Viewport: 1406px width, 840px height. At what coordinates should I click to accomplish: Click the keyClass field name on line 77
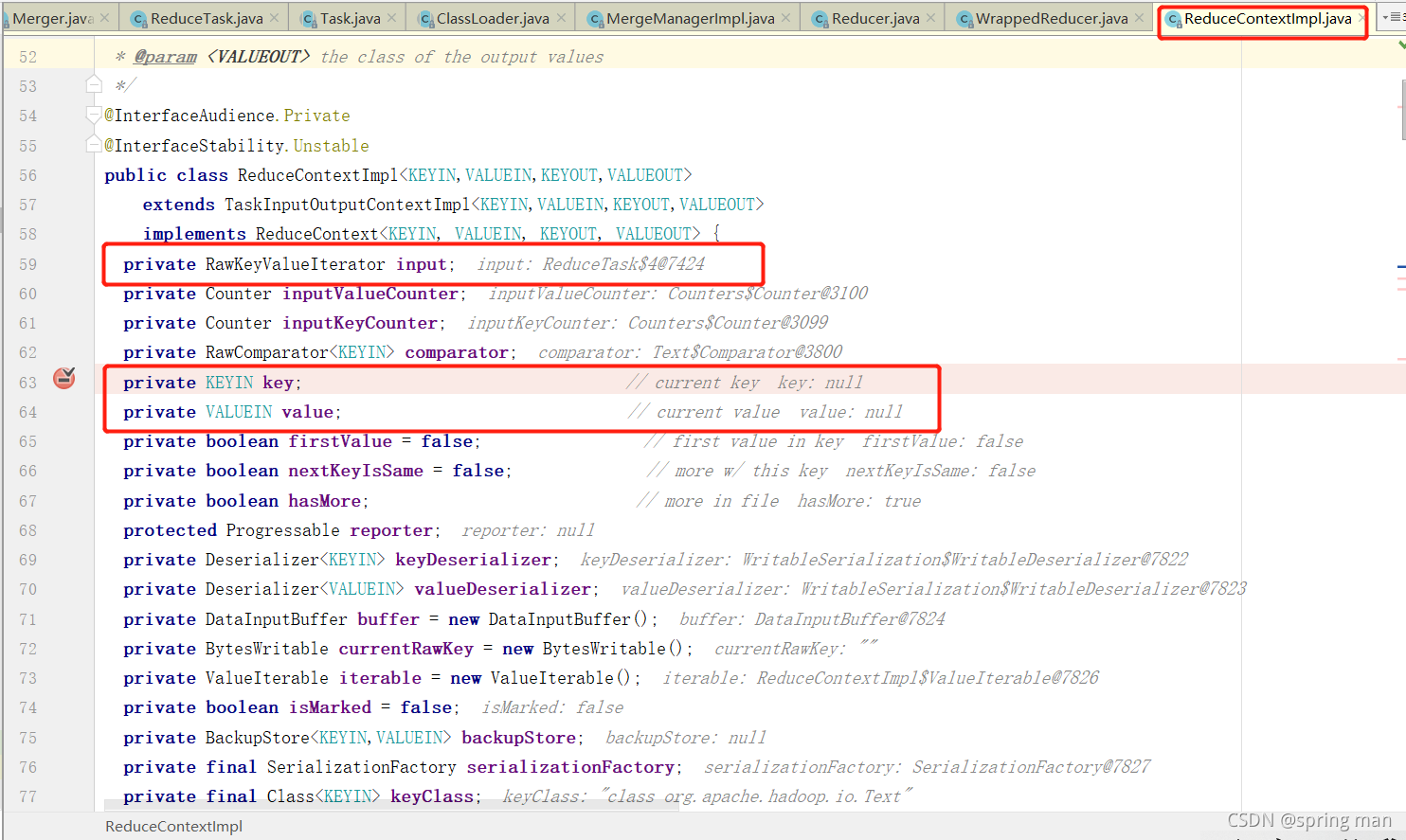tap(432, 796)
